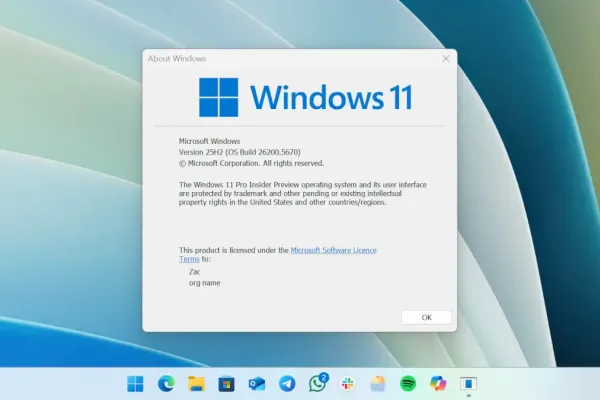Click the 'Microsoft Windows' text line
The height and width of the screenshot is (400, 600).
pos(209,141)
